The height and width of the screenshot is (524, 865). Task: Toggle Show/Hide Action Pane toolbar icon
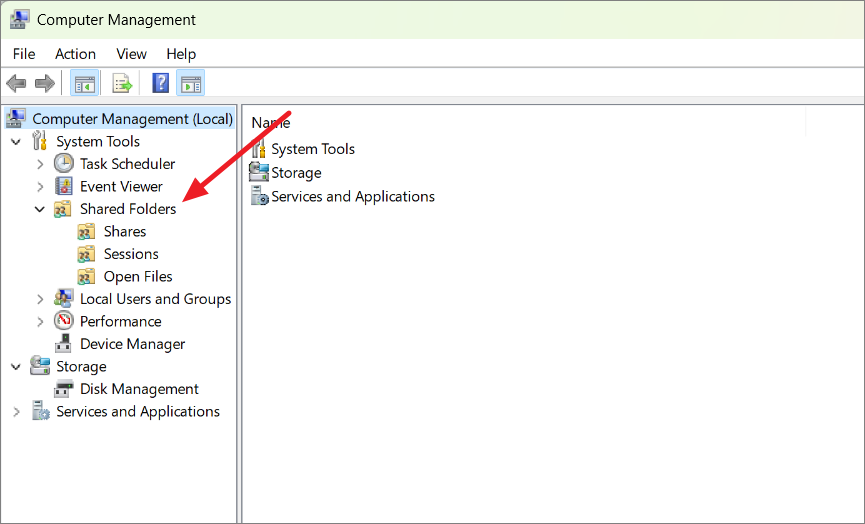[x=191, y=84]
